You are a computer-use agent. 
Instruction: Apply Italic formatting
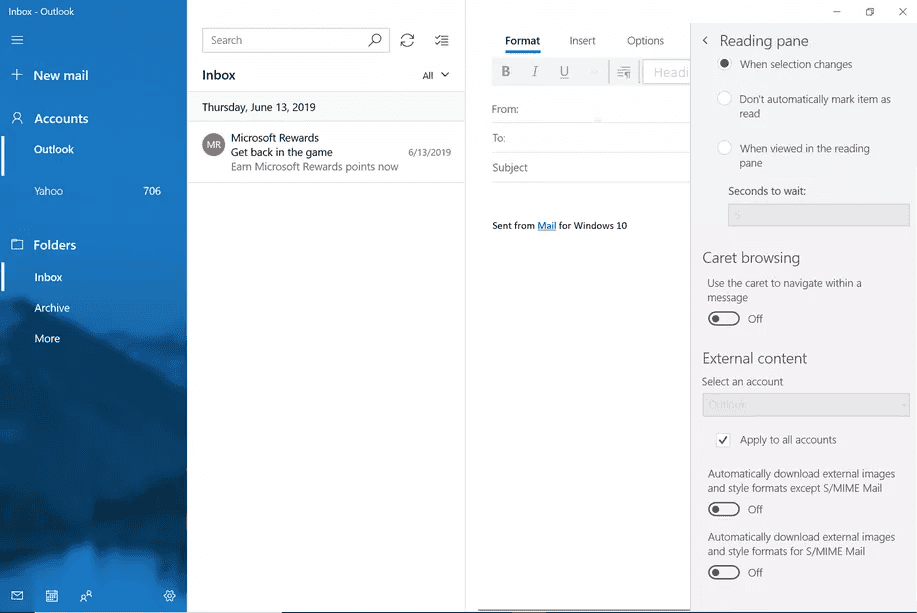[x=535, y=71]
